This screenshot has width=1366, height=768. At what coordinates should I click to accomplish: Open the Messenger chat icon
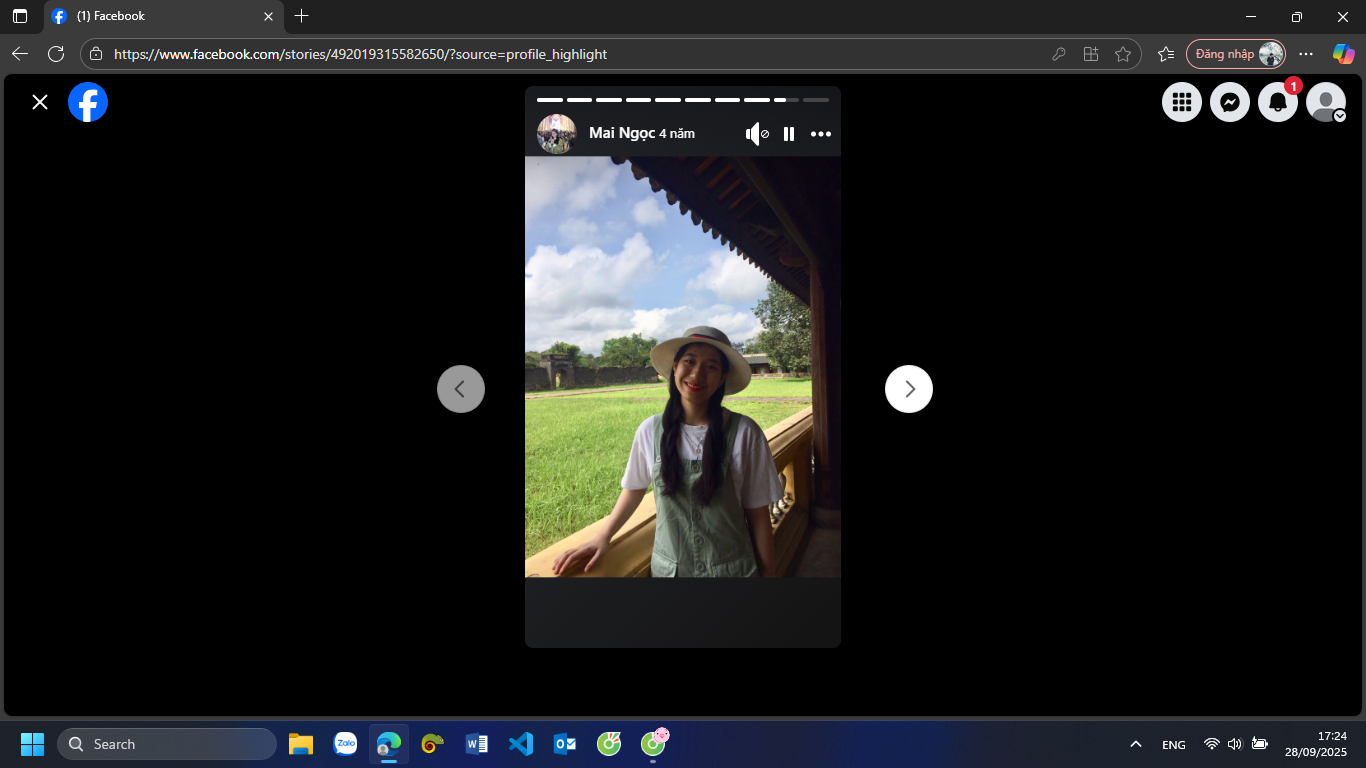pos(1230,102)
